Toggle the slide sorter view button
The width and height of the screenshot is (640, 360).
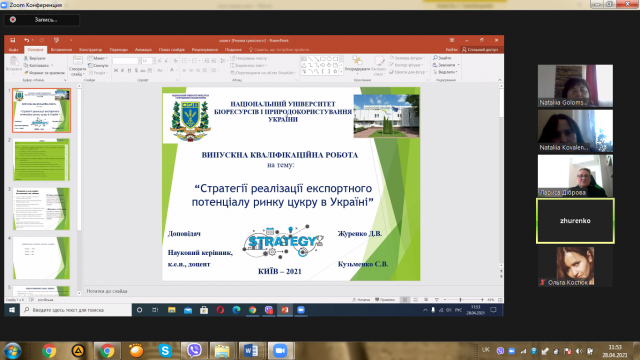tap(416, 300)
